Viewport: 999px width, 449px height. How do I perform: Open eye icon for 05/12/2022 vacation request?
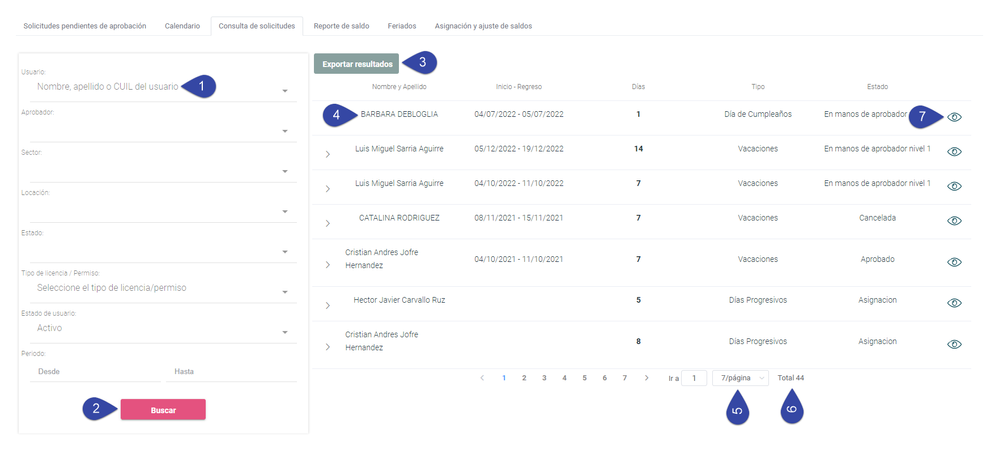coord(954,152)
